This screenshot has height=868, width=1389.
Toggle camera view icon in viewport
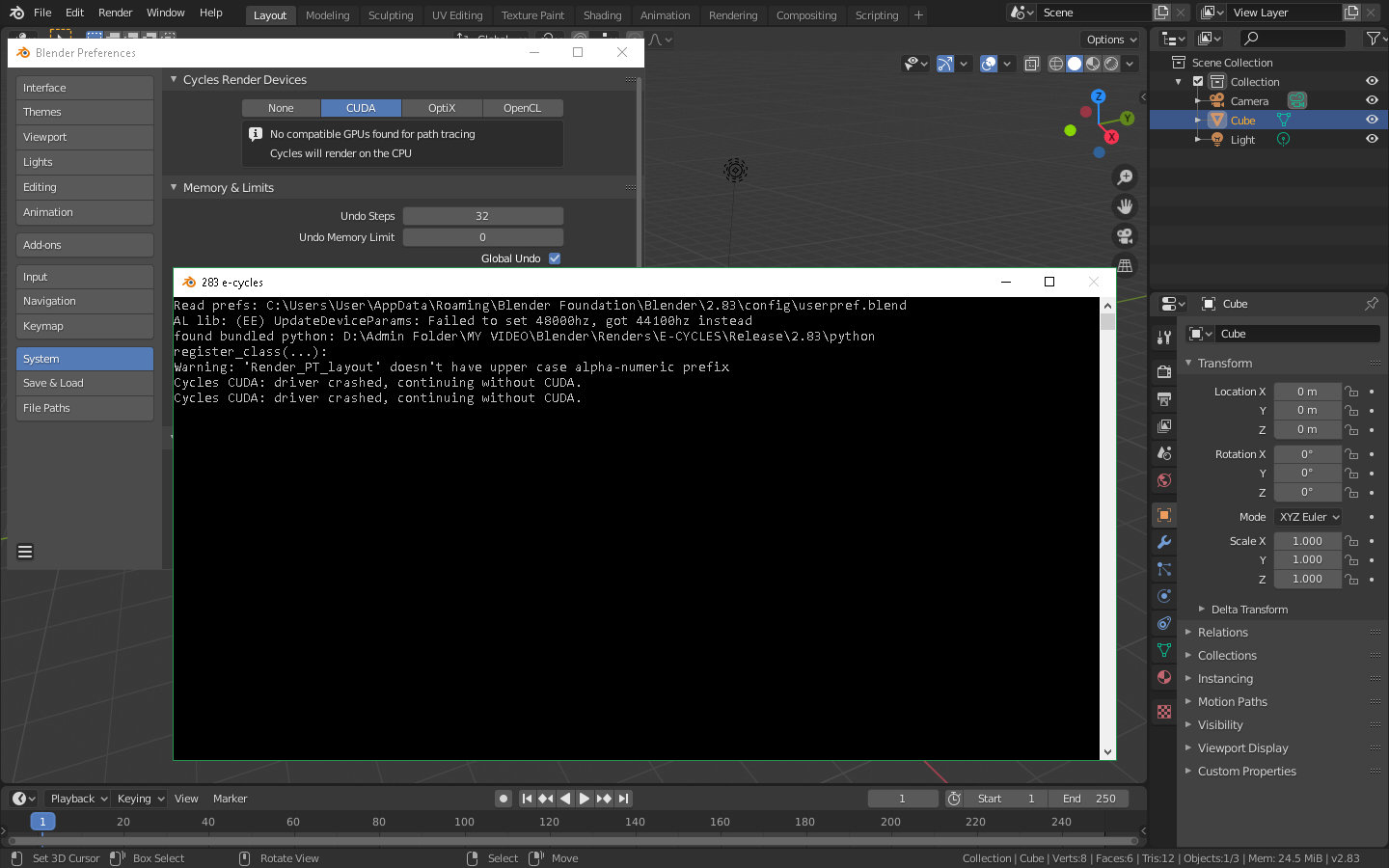point(1125,236)
